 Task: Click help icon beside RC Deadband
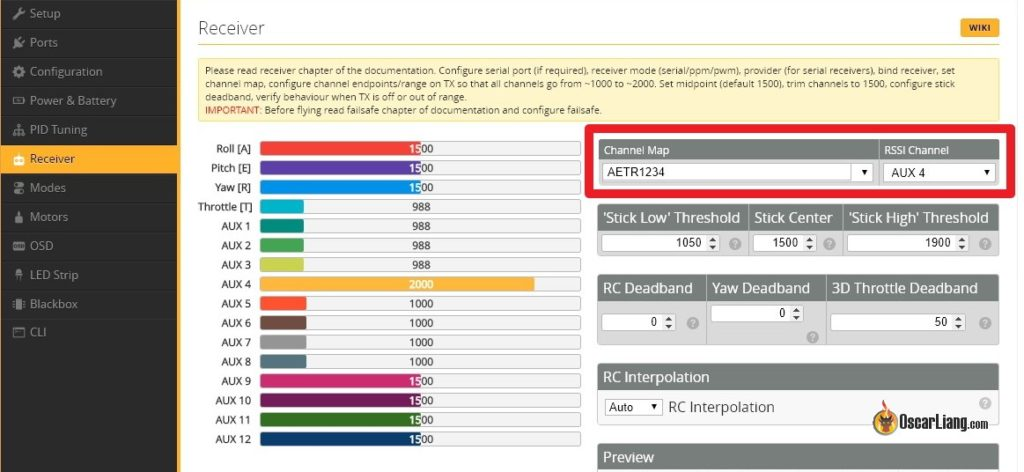[693, 323]
